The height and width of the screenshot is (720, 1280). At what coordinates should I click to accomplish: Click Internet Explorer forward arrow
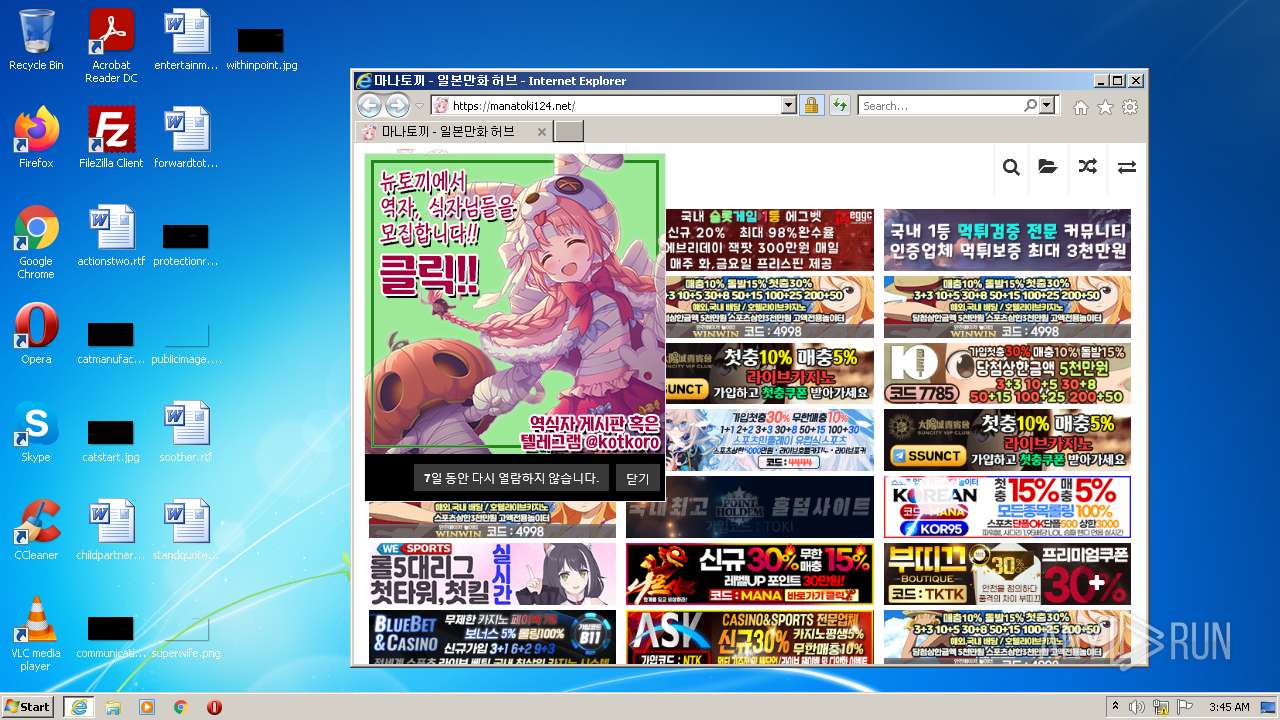coord(397,105)
